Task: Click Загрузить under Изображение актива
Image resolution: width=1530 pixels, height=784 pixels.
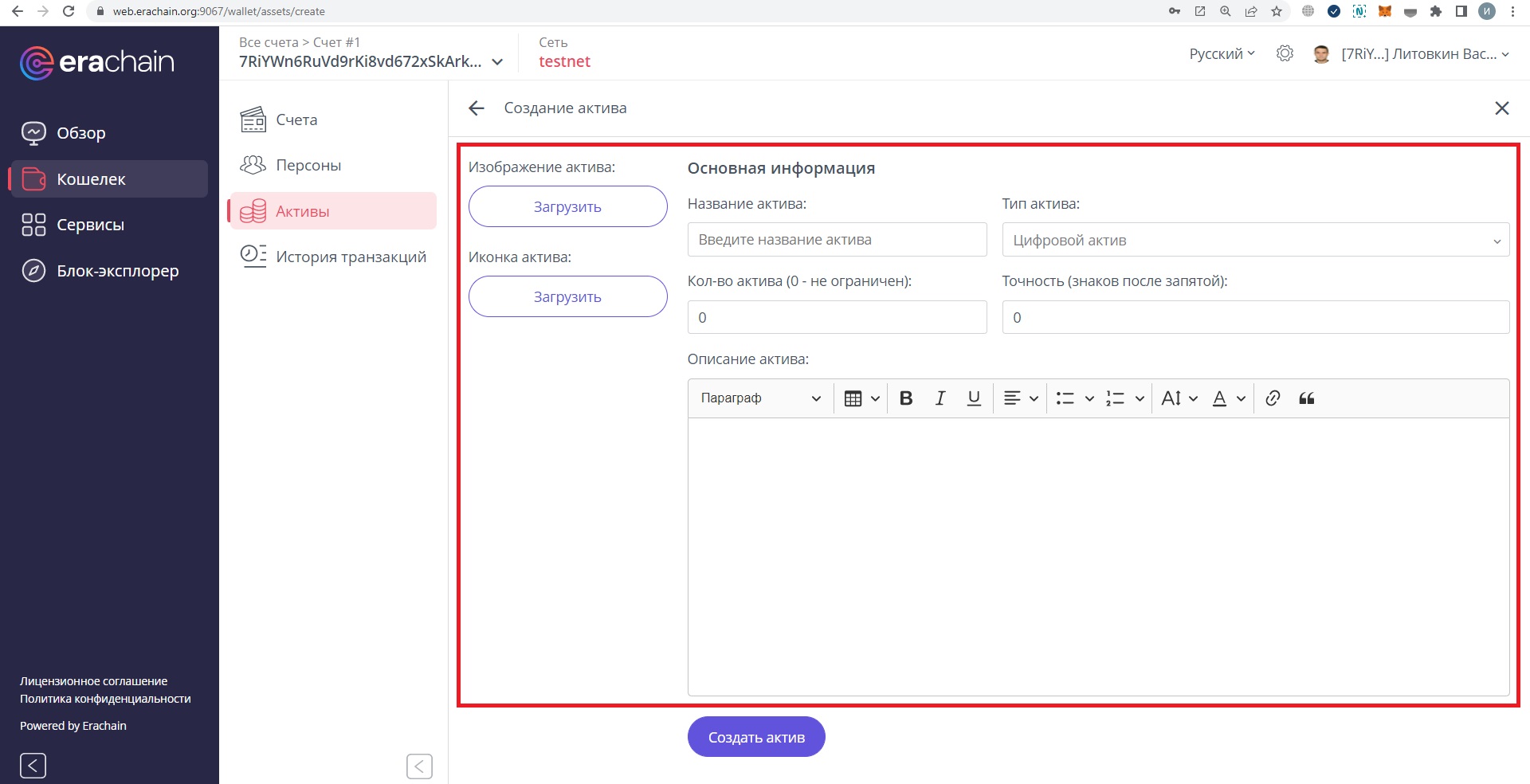Action: coord(567,207)
